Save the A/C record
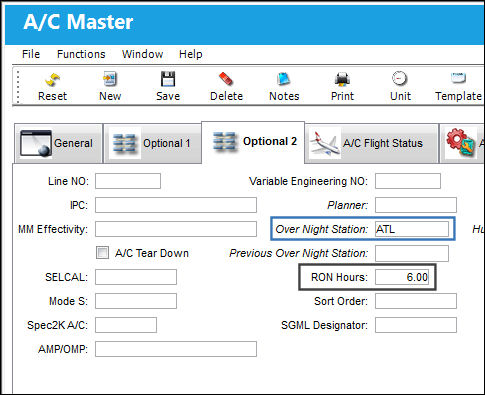Image resolution: width=485 pixels, height=395 pixels. pos(168,87)
